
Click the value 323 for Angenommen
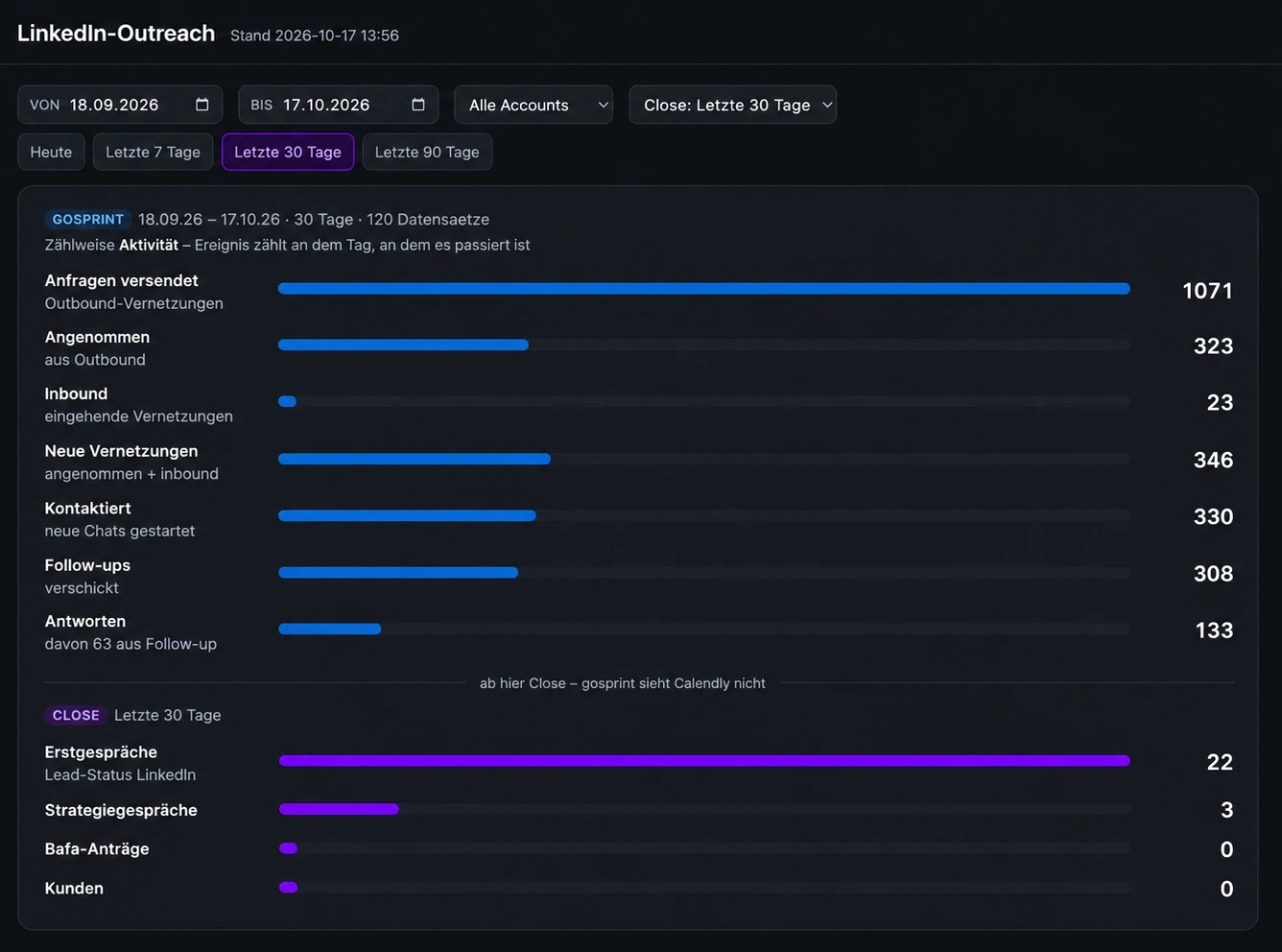[x=1213, y=346]
